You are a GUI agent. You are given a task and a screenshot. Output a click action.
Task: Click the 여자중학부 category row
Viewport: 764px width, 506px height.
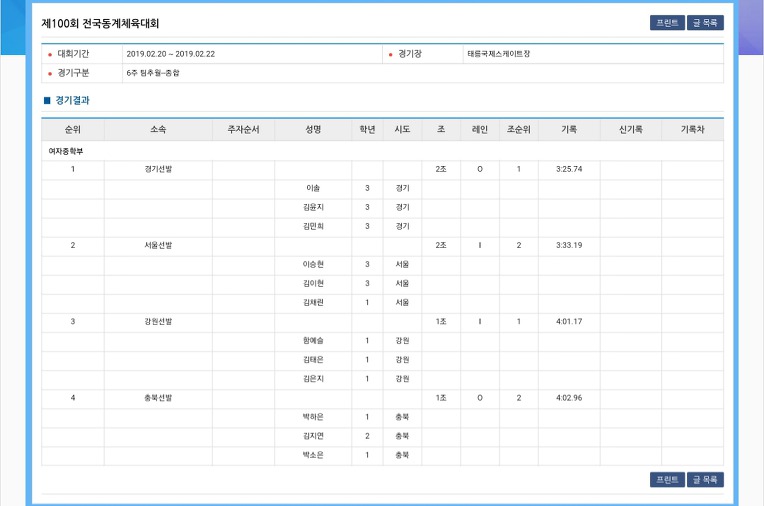[x=382, y=151]
